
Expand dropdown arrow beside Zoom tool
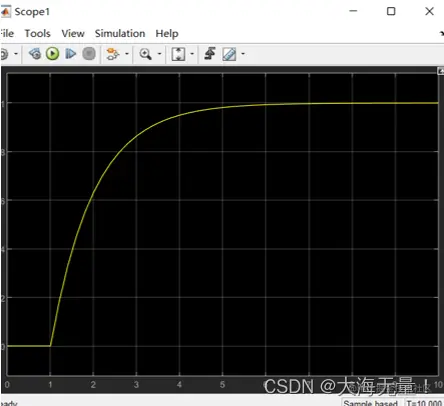coord(159,54)
